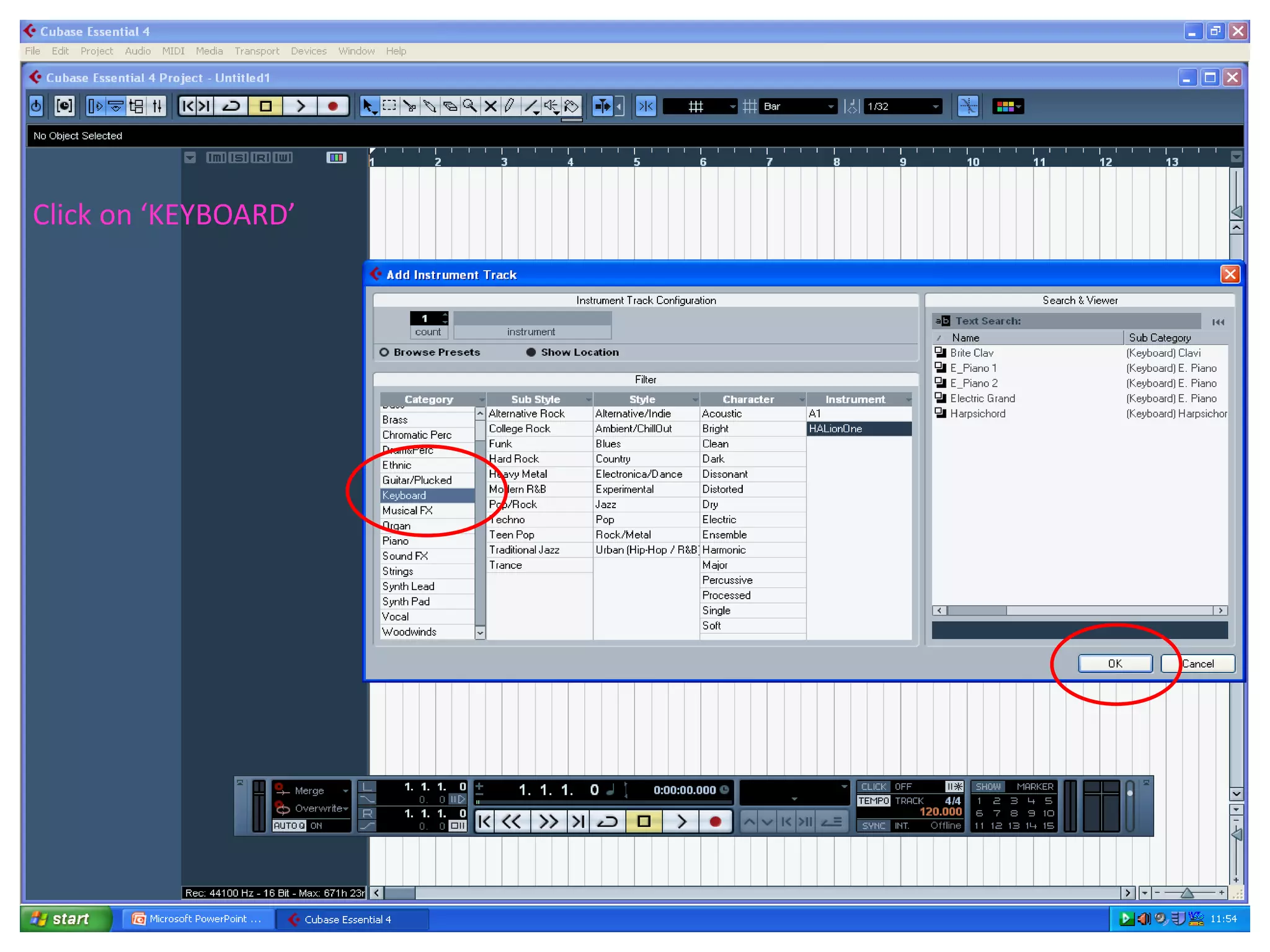Image resolution: width=1270 pixels, height=952 pixels.
Task: Click the instrument selector field
Action: tap(532, 325)
